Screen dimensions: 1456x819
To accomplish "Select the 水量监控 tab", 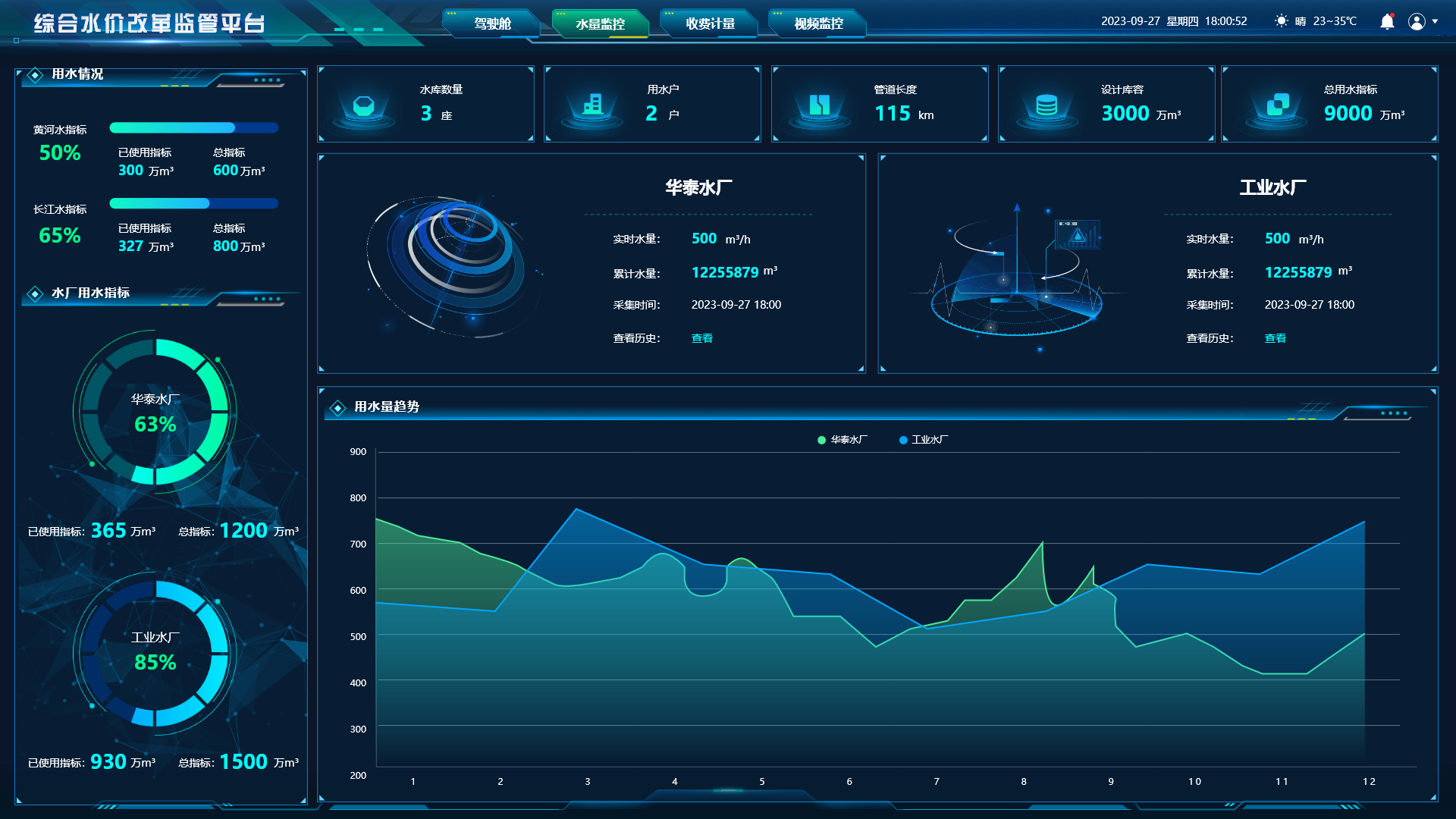I will pos(600,24).
